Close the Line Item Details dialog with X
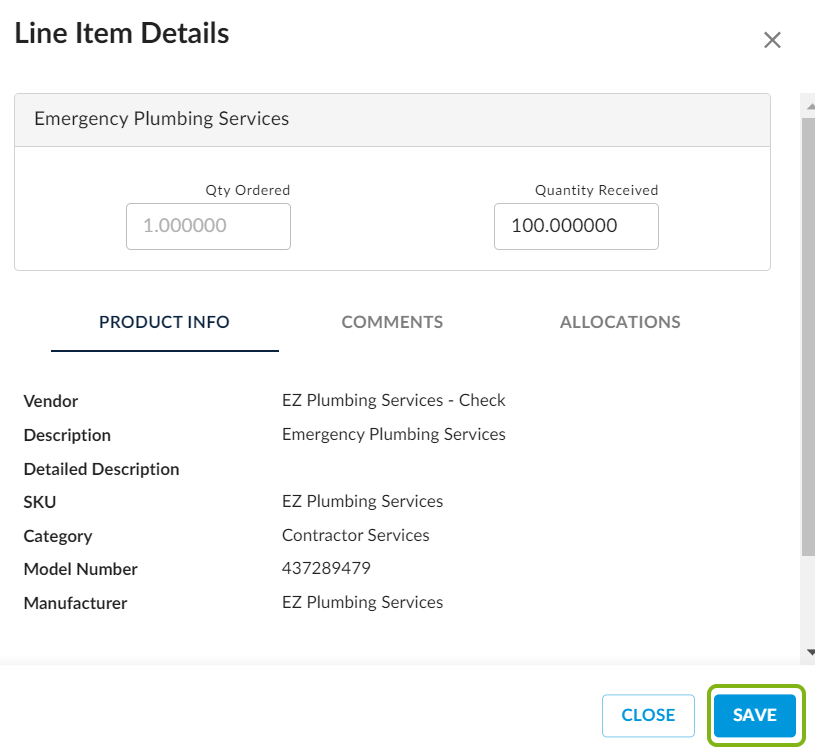Screen dimensions: 815x753 (x=772, y=40)
